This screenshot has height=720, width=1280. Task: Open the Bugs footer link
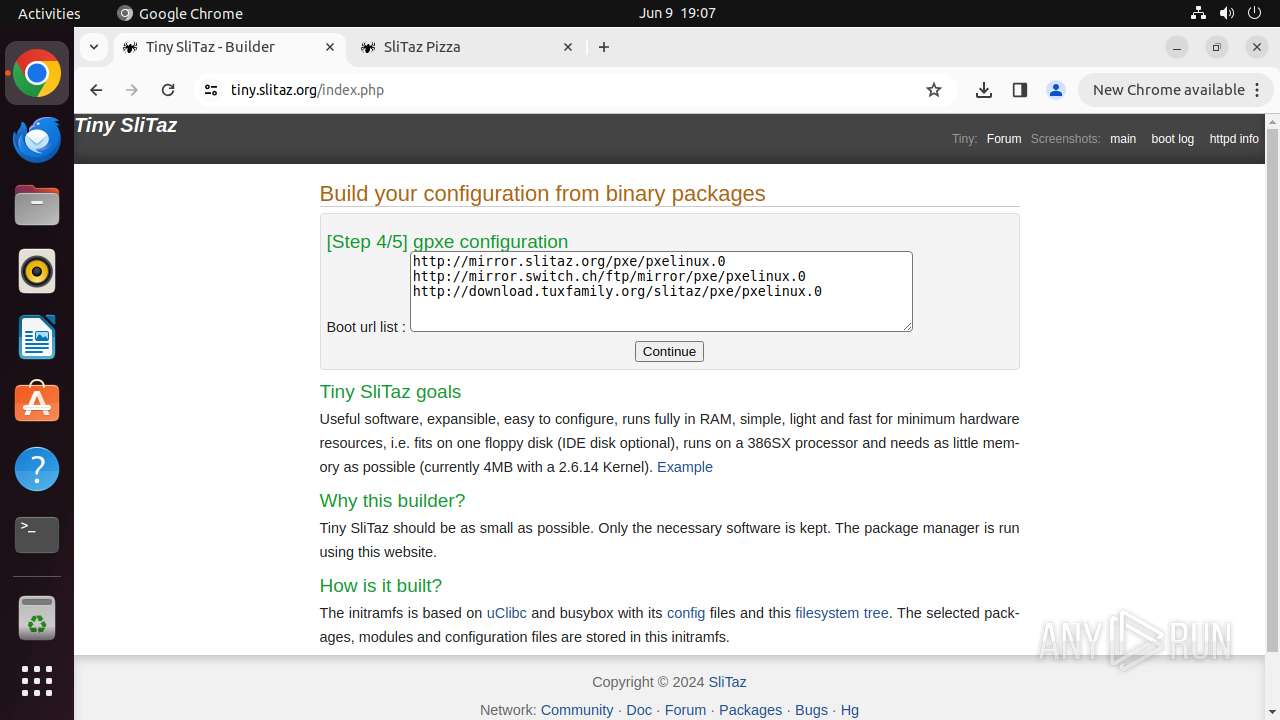pos(811,710)
